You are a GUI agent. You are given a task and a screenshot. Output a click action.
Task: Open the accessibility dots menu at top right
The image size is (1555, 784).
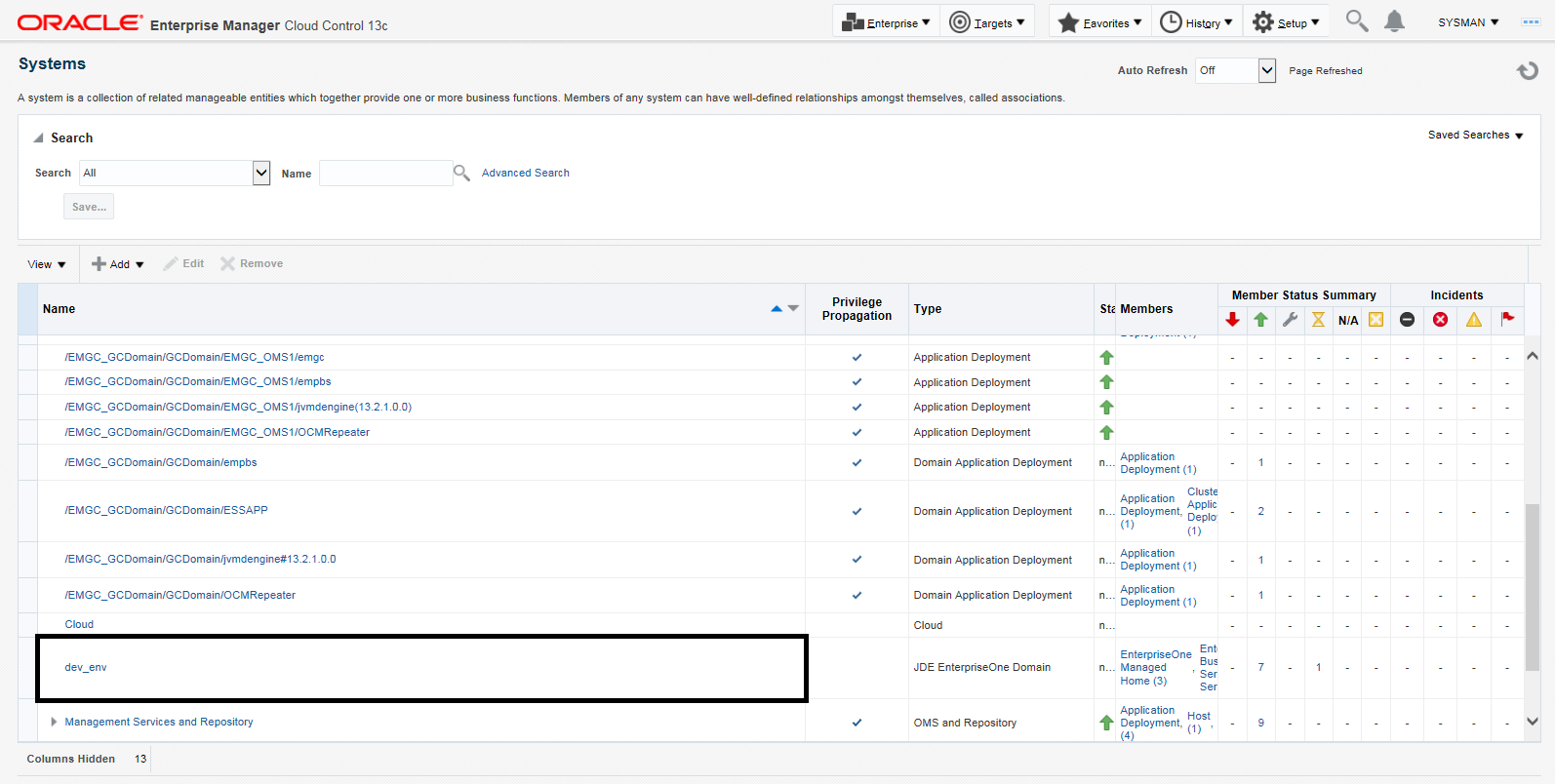[x=1531, y=21]
